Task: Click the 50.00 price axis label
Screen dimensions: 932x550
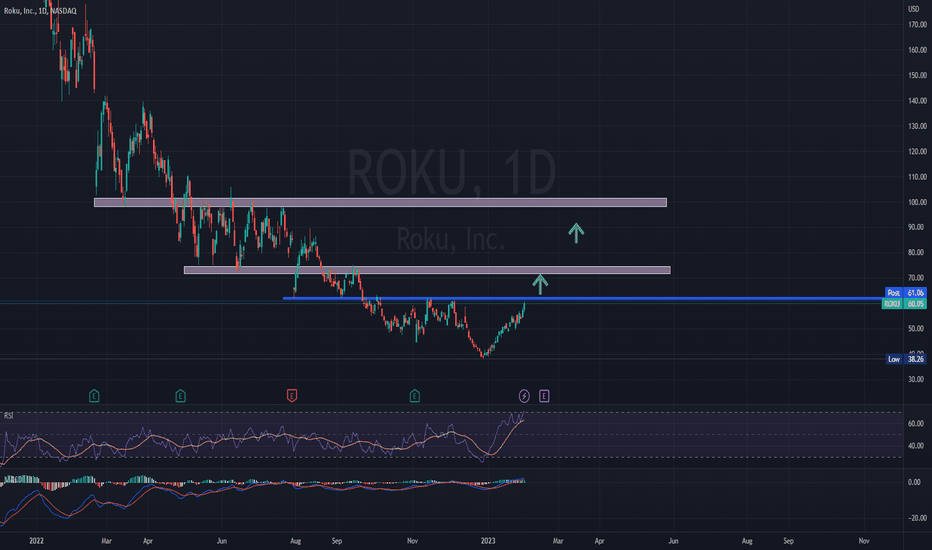Action: click(x=916, y=328)
